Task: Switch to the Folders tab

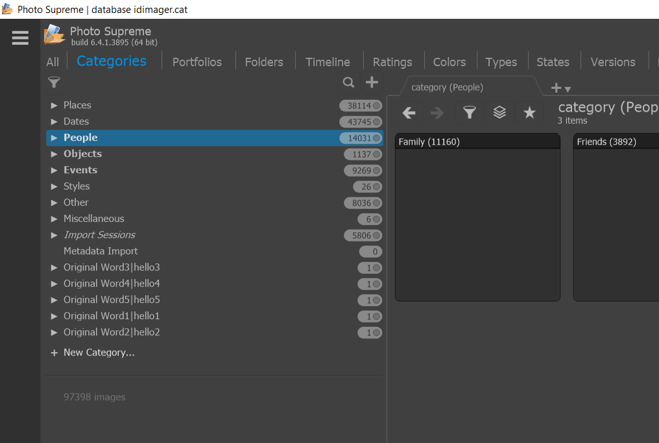Action: [x=264, y=62]
